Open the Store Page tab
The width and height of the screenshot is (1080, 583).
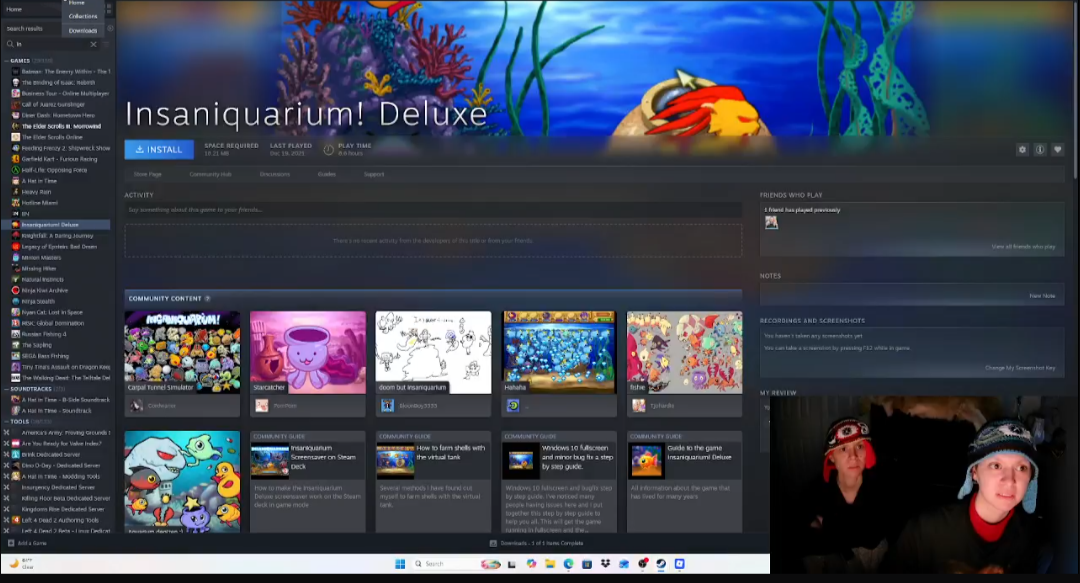pyautogui.click(x=147, y=174)
